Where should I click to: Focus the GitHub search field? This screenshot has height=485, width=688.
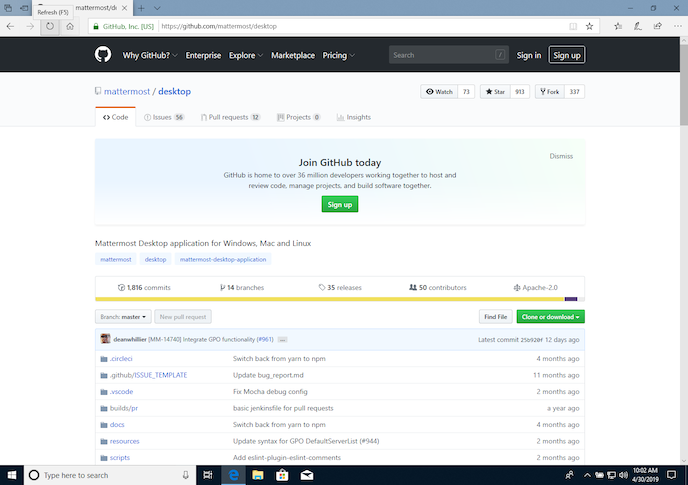446,55
